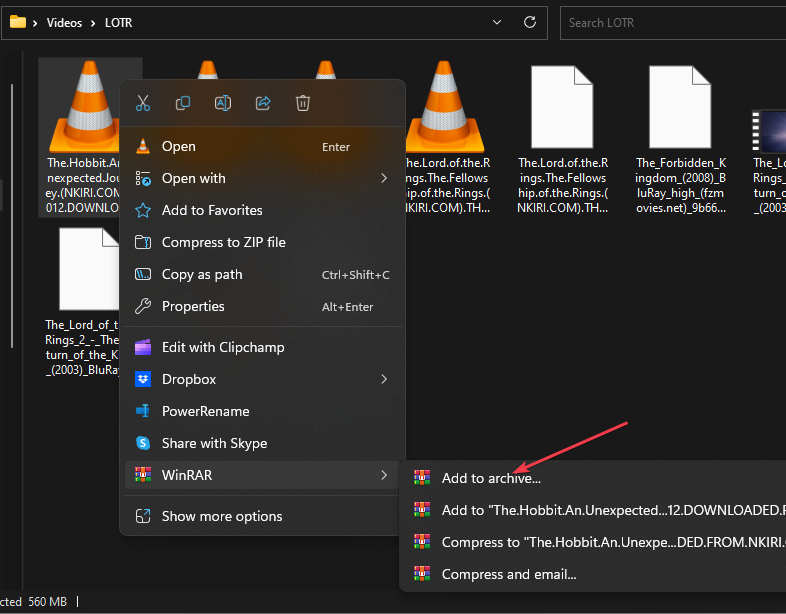Click the star icon for Add to Favorites
786x614 pixels.
pyautogui.click(x=143, y=211)
